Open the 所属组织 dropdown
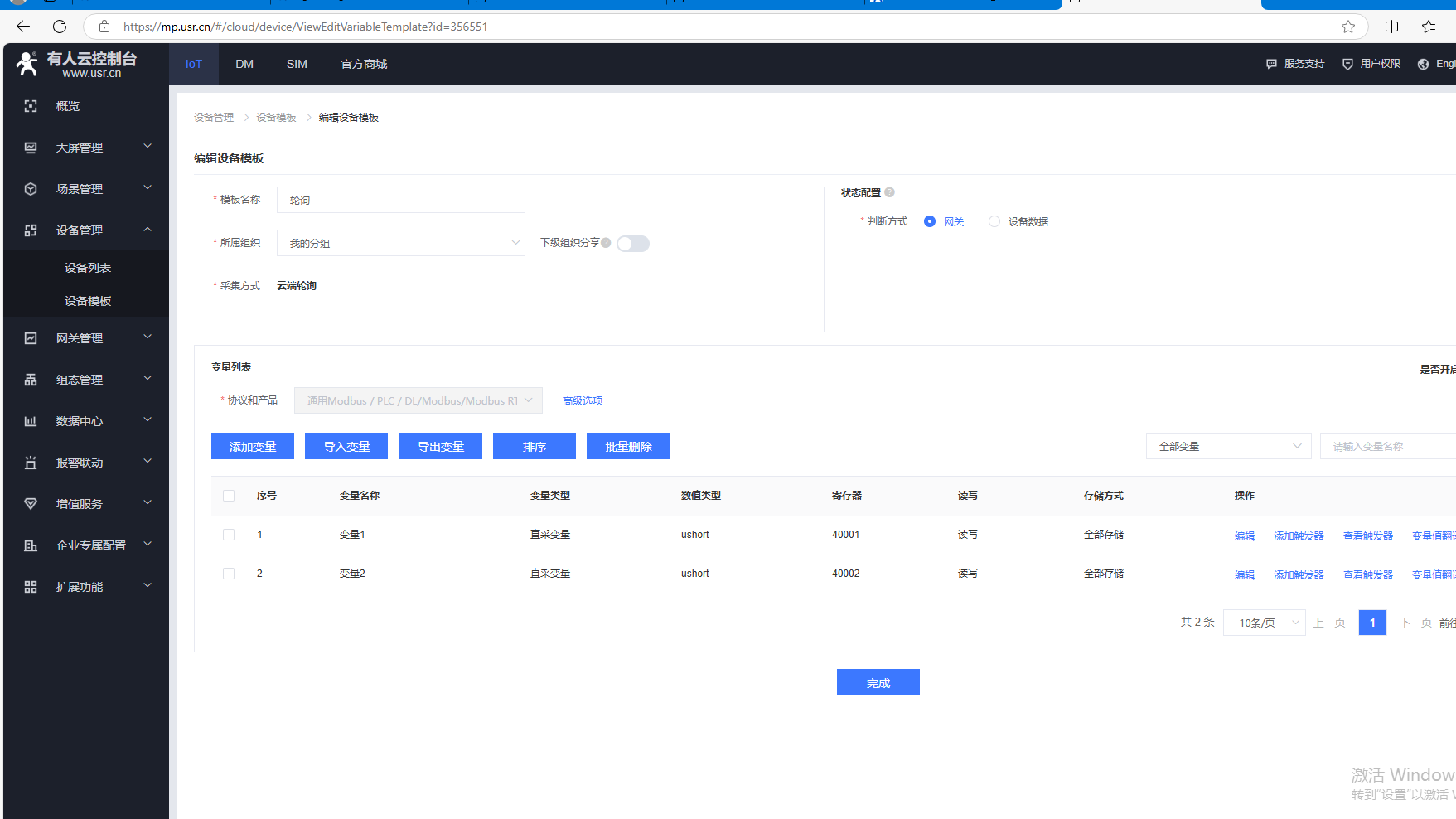Image resolution: width=1456 pixels, height=819 pixels. coord(400,243)
